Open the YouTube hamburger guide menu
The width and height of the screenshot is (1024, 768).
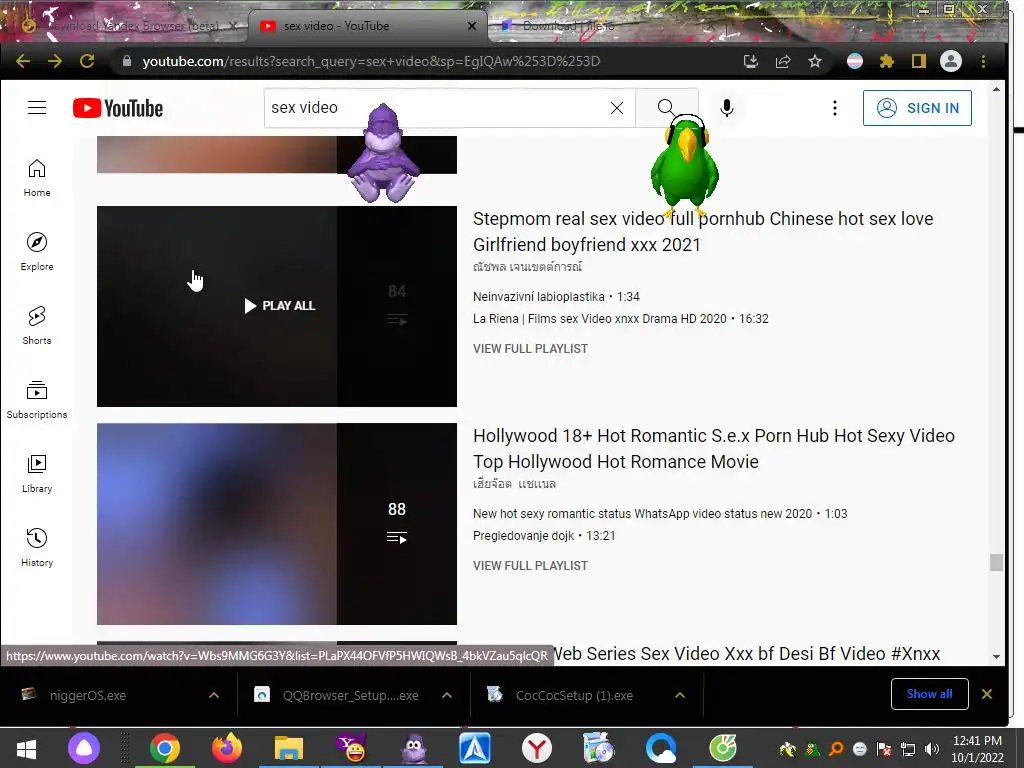(37, 108)
